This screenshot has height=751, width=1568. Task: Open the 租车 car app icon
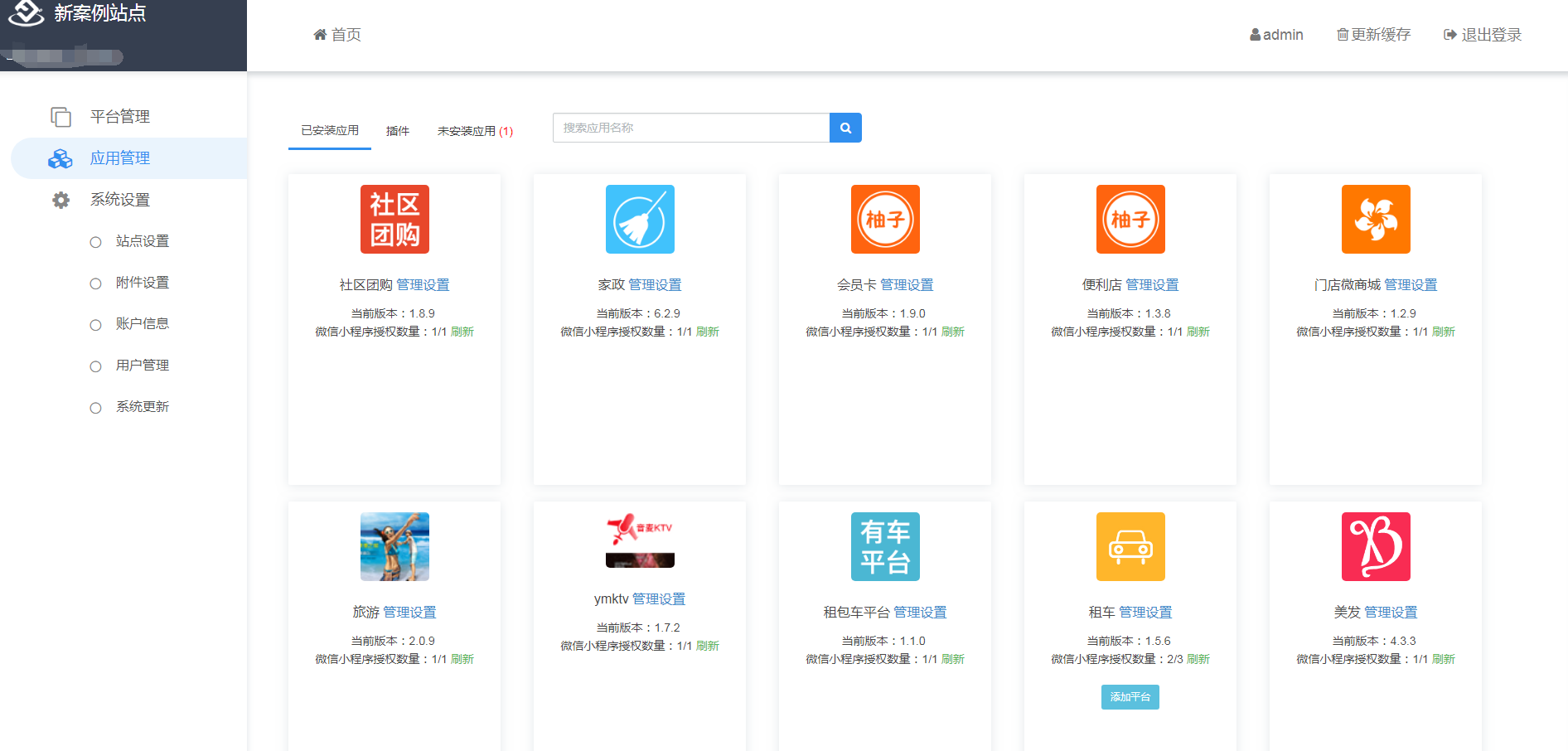pyautogui.click(x=1130, y=546)
